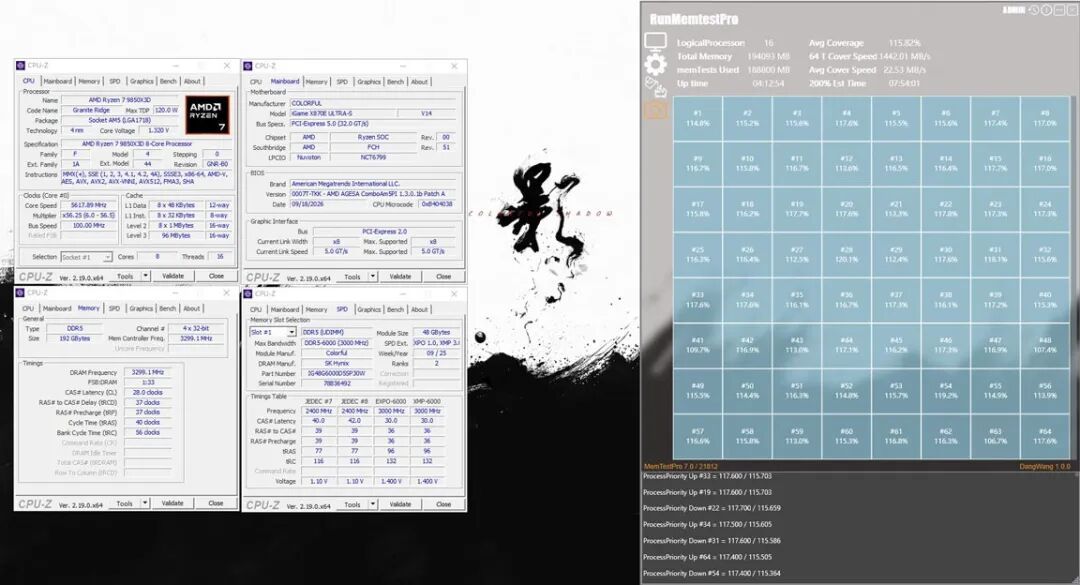This screenshot has height=585, width=1080.
Task: Click the clock history icon in RunMemtestPro title bar
Action: [1033, 10]
